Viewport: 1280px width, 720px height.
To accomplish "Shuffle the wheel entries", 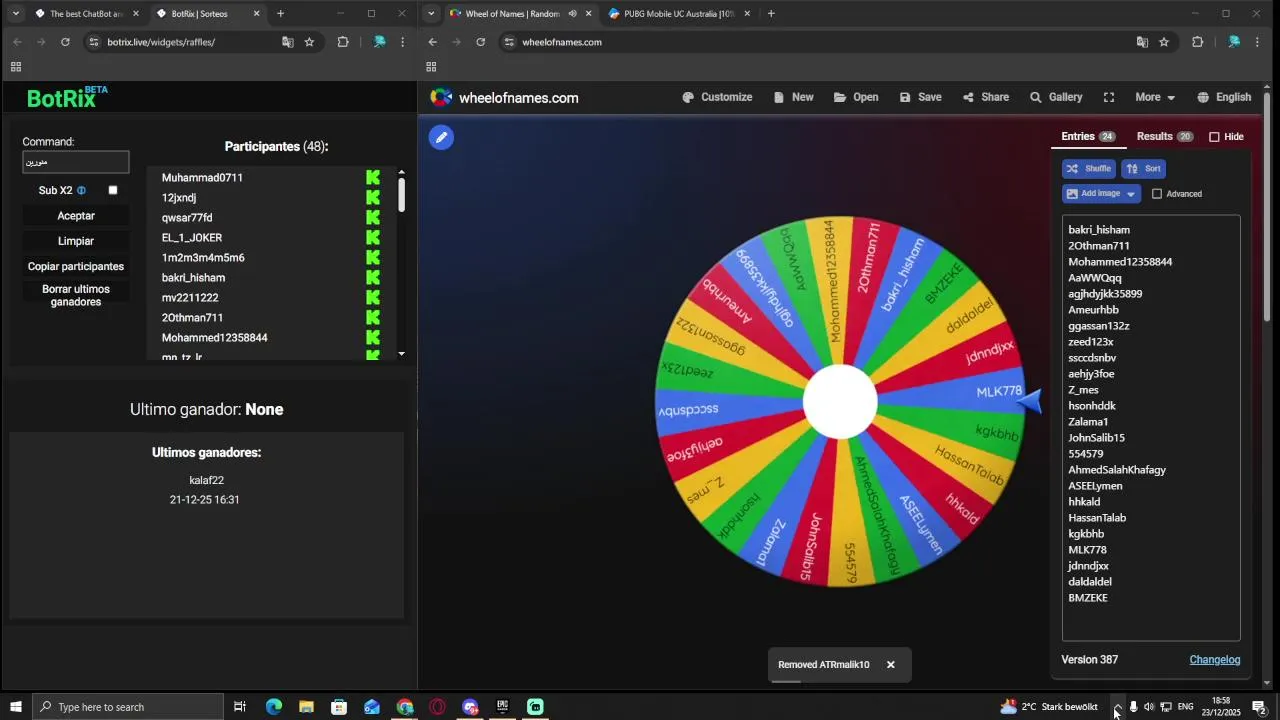I will point(1088,169).
